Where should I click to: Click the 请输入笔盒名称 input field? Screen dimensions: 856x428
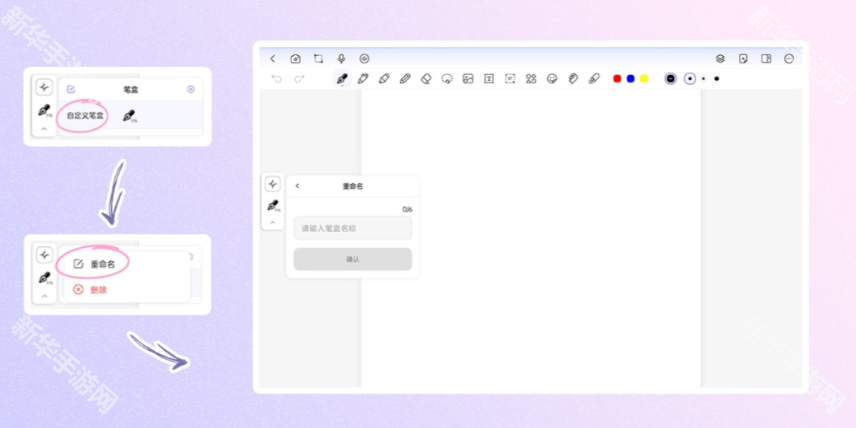point(353,228)
